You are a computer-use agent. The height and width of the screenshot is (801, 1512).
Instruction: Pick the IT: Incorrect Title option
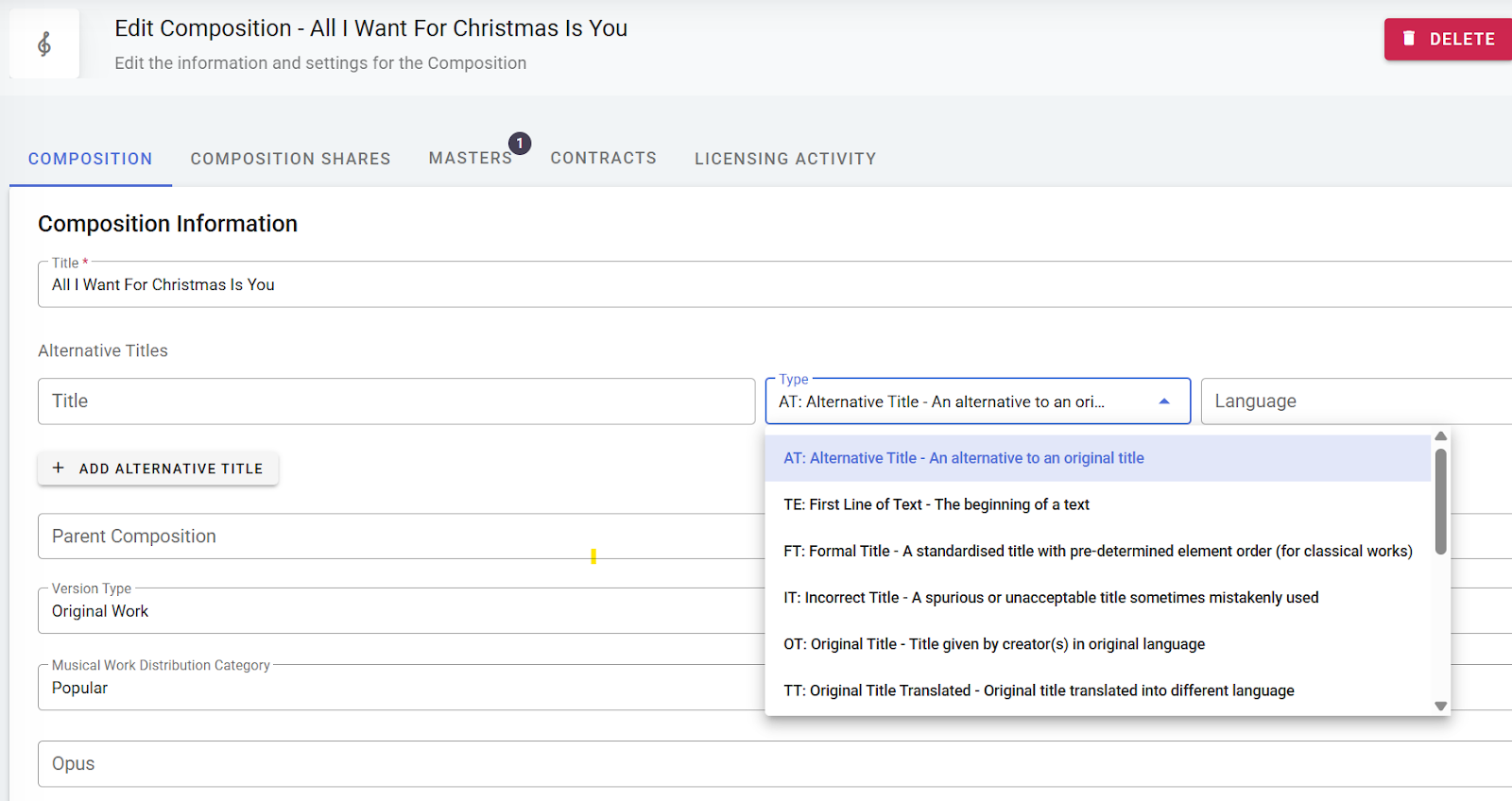[1050, 597]
